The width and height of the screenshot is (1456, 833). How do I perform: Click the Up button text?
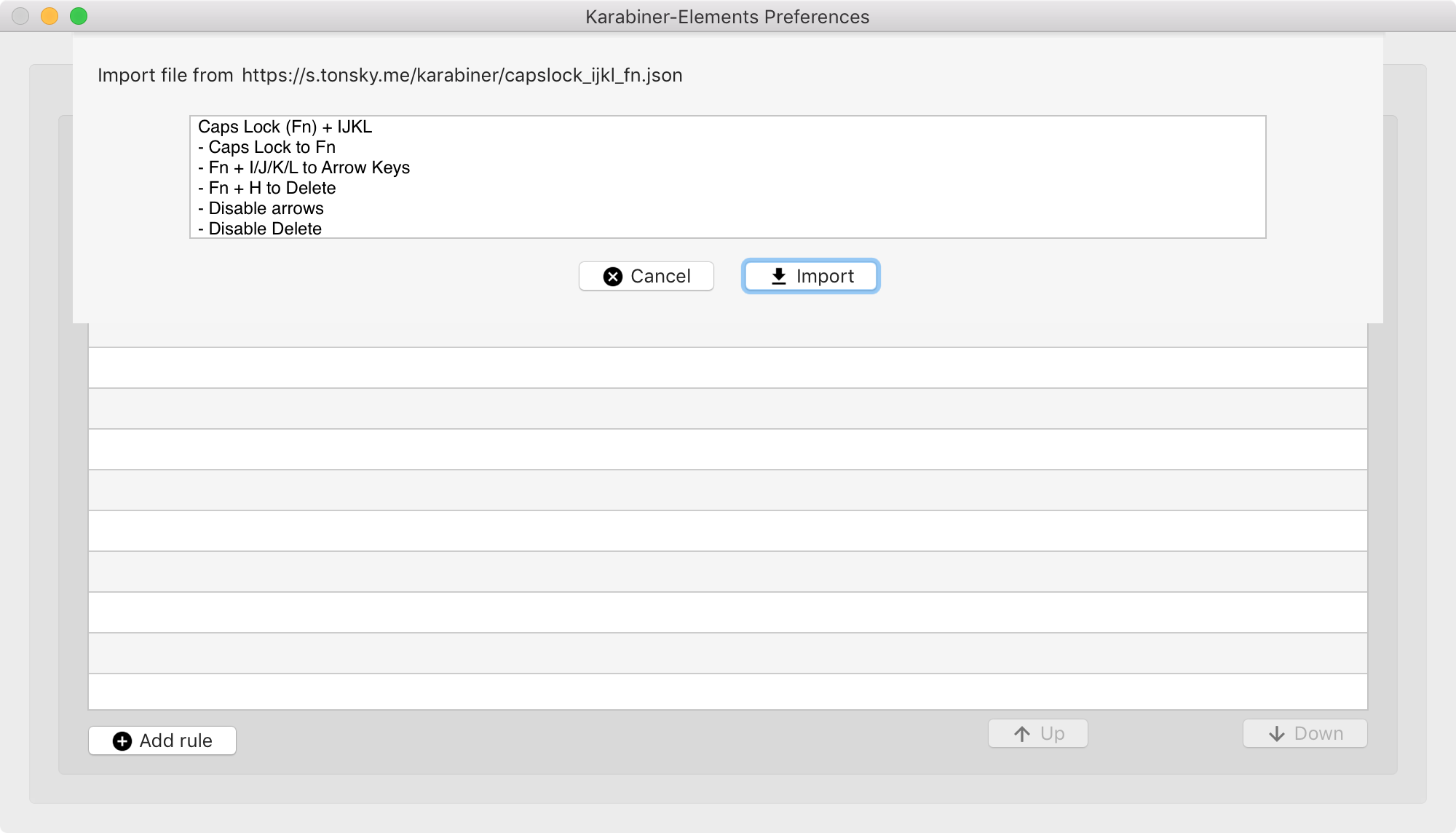click(x=1052, y=734)
